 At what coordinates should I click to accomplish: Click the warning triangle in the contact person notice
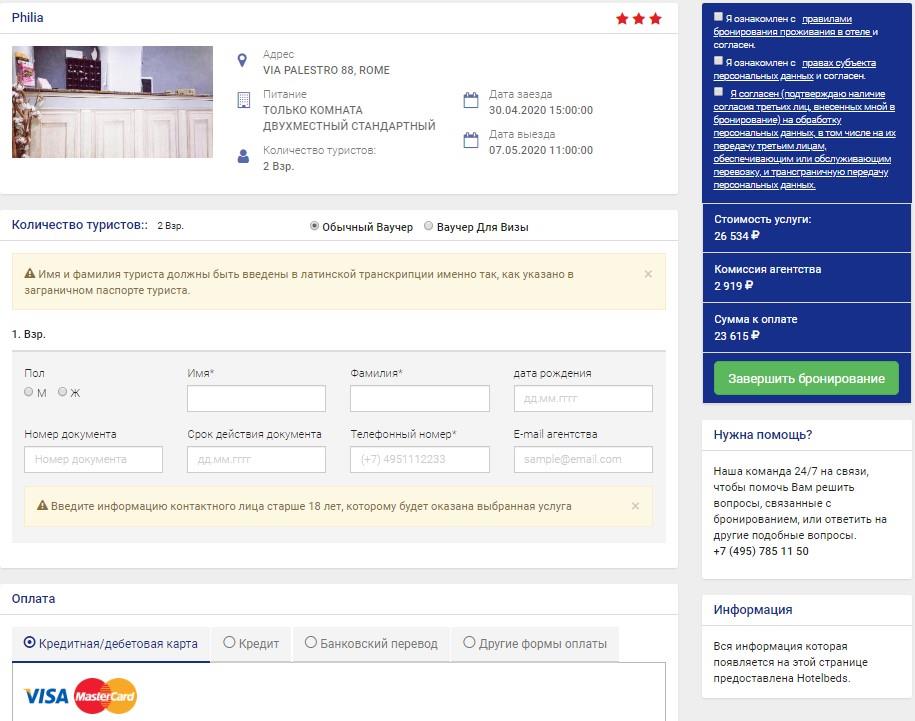pyautogui.click(x=42, y=505)
